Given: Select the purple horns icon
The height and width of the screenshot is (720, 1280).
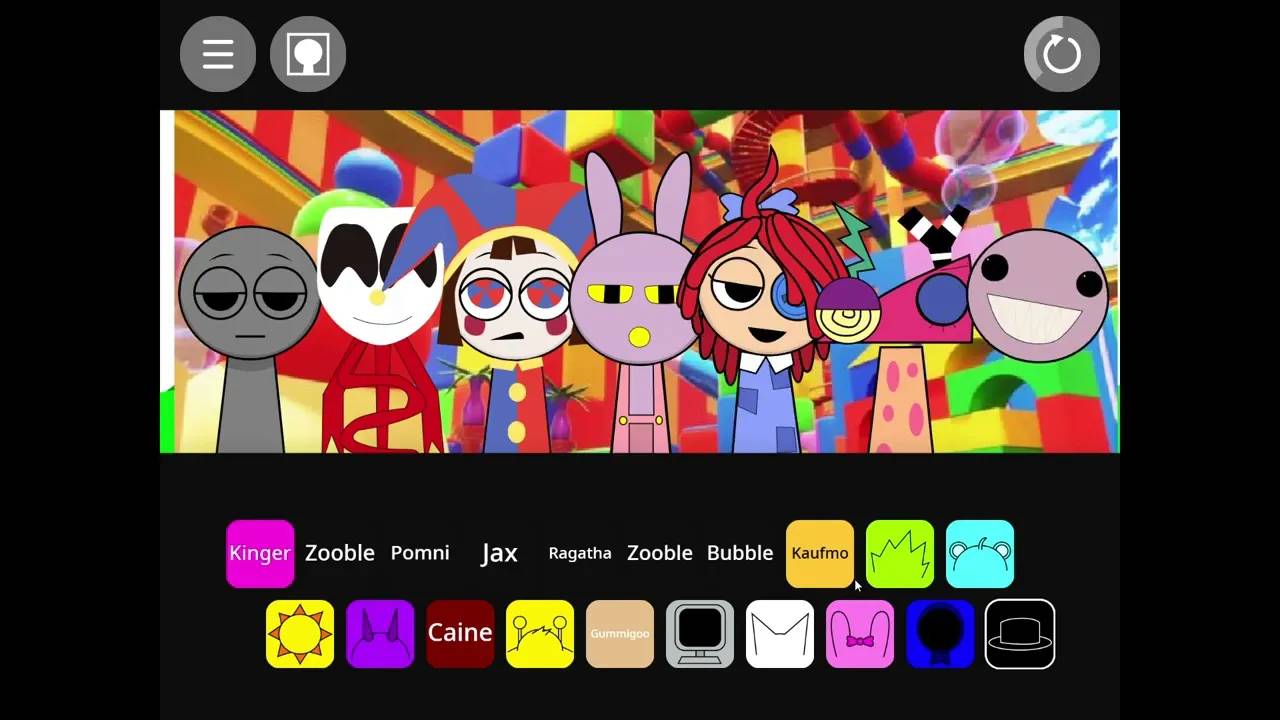Looking at the screenshot, I should [380, 633].
